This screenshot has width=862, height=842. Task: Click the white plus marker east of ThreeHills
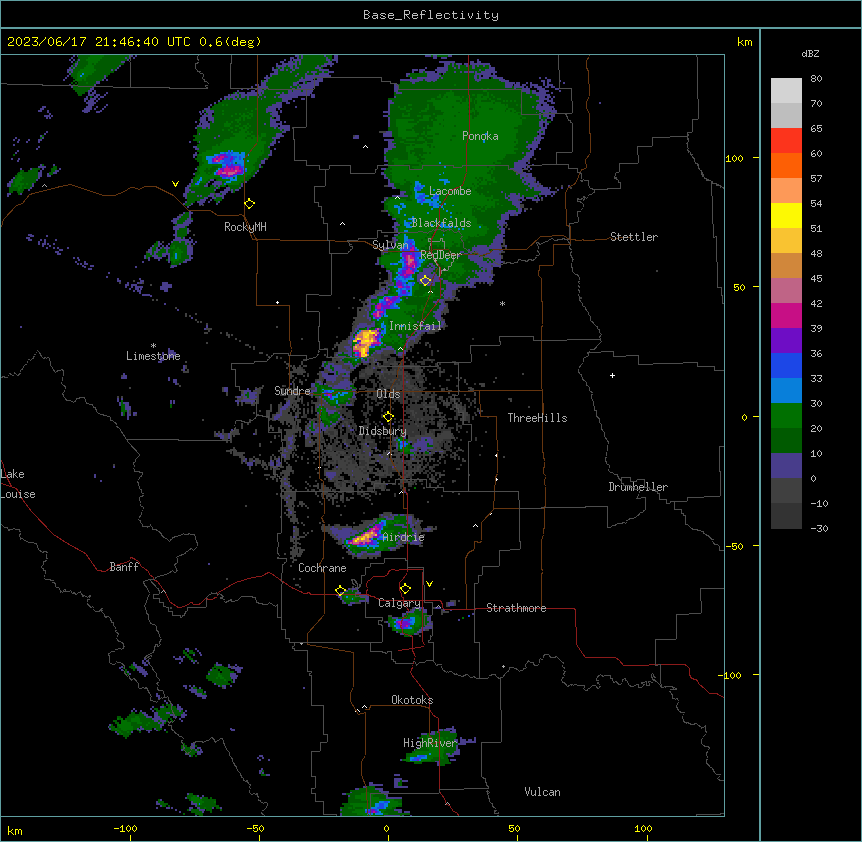tap(612, 375)
